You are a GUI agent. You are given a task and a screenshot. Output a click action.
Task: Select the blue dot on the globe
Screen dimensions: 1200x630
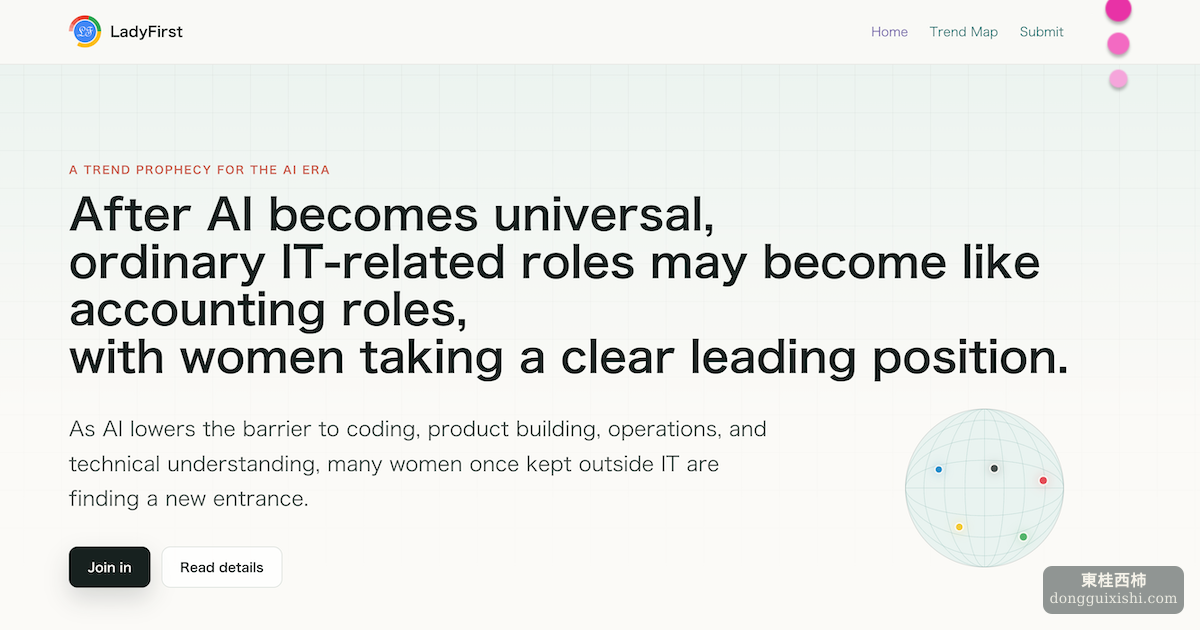(x=938, y=469)
